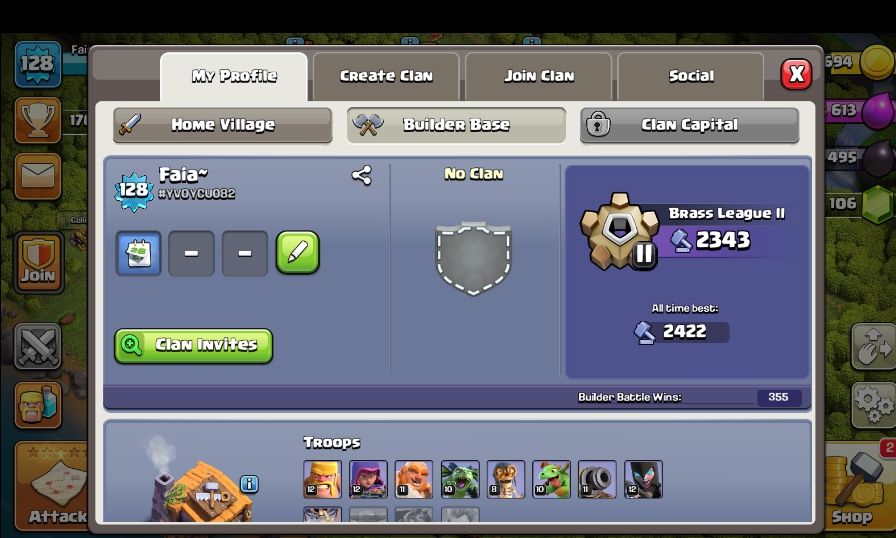Tap the calendar player label slot

138,253
